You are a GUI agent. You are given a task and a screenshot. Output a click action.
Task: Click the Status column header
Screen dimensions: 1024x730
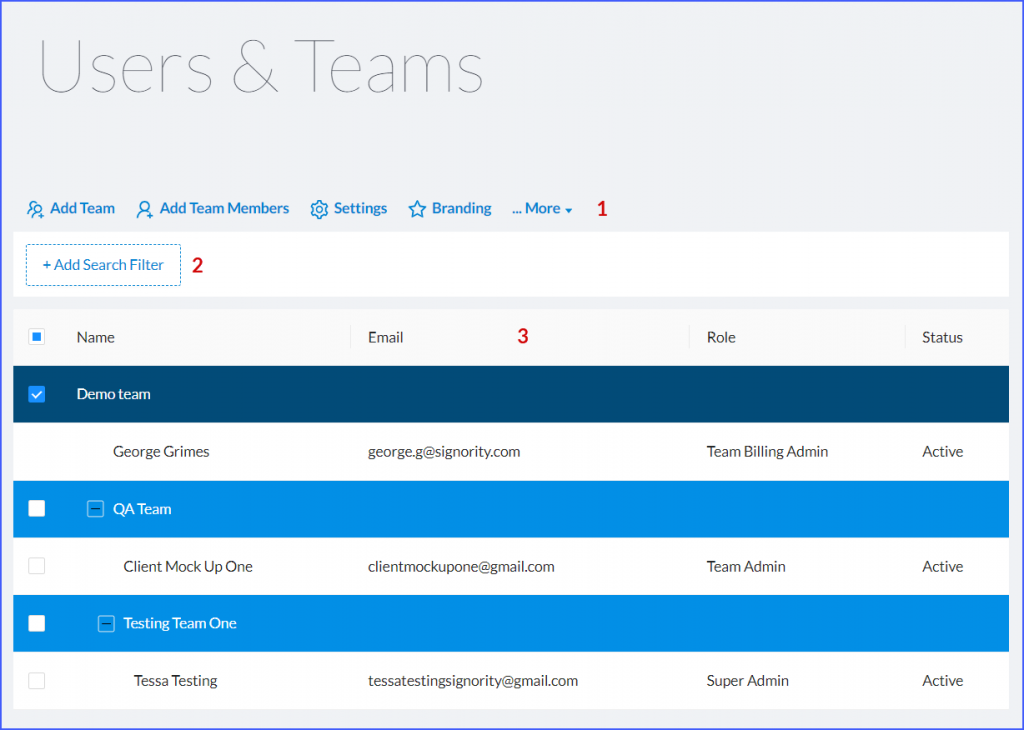(942, 337)
